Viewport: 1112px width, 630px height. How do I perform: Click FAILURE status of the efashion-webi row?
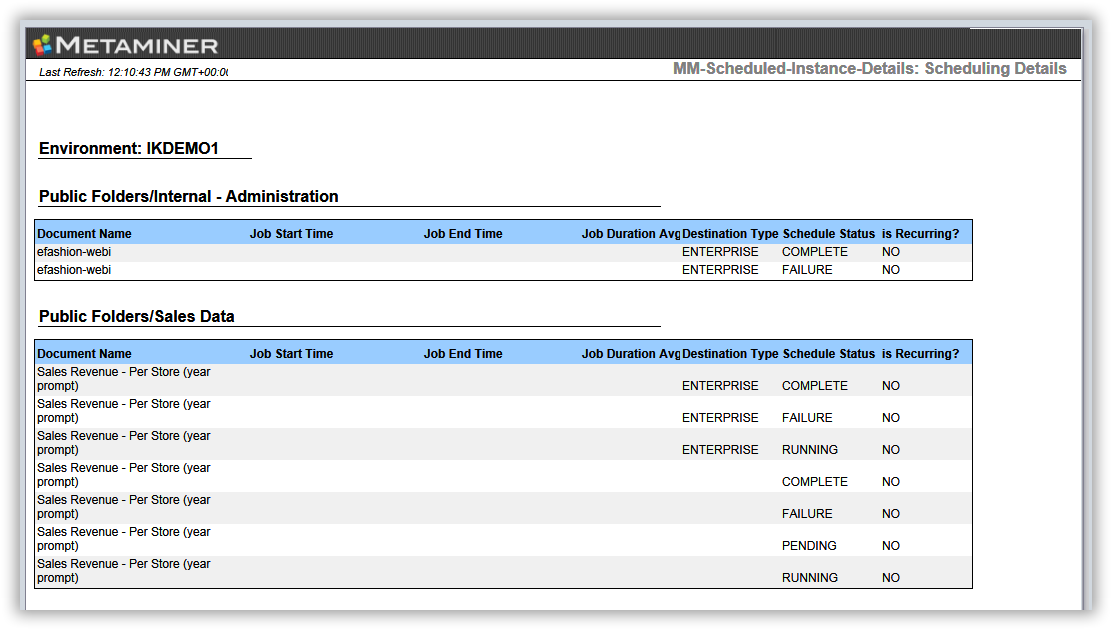coord(807,270)
